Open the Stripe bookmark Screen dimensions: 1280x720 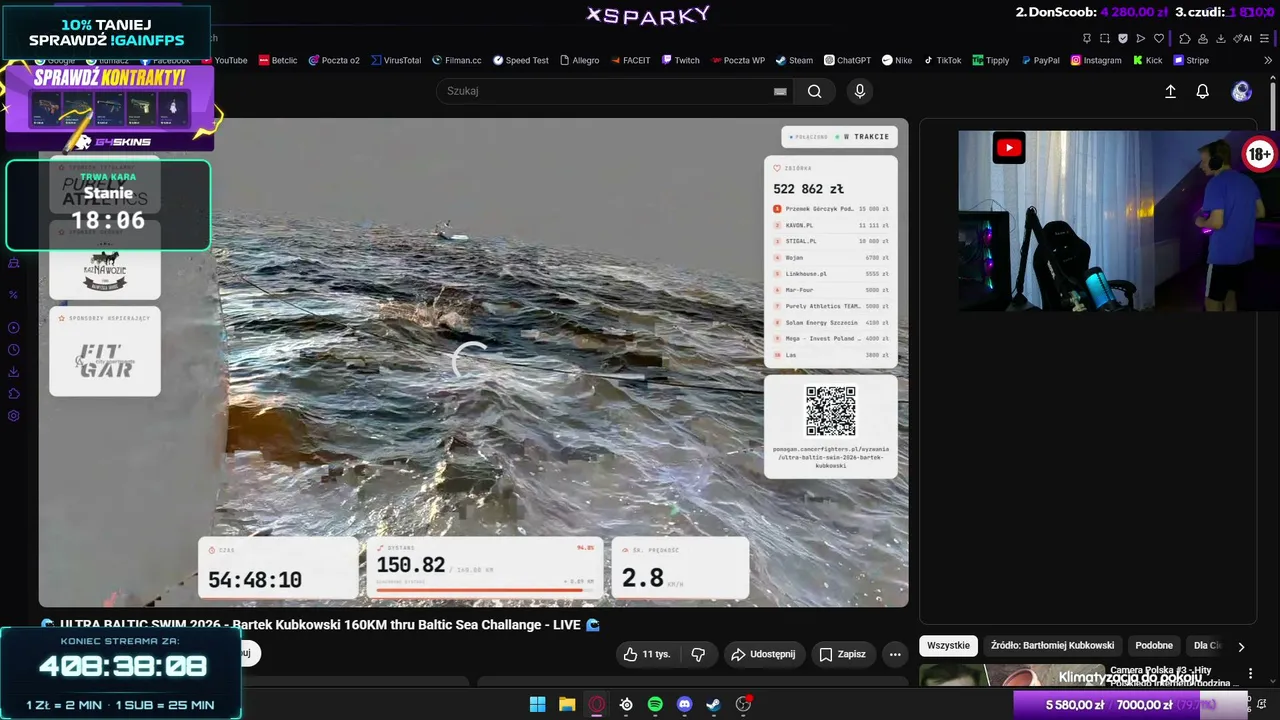coord(1191,60)
